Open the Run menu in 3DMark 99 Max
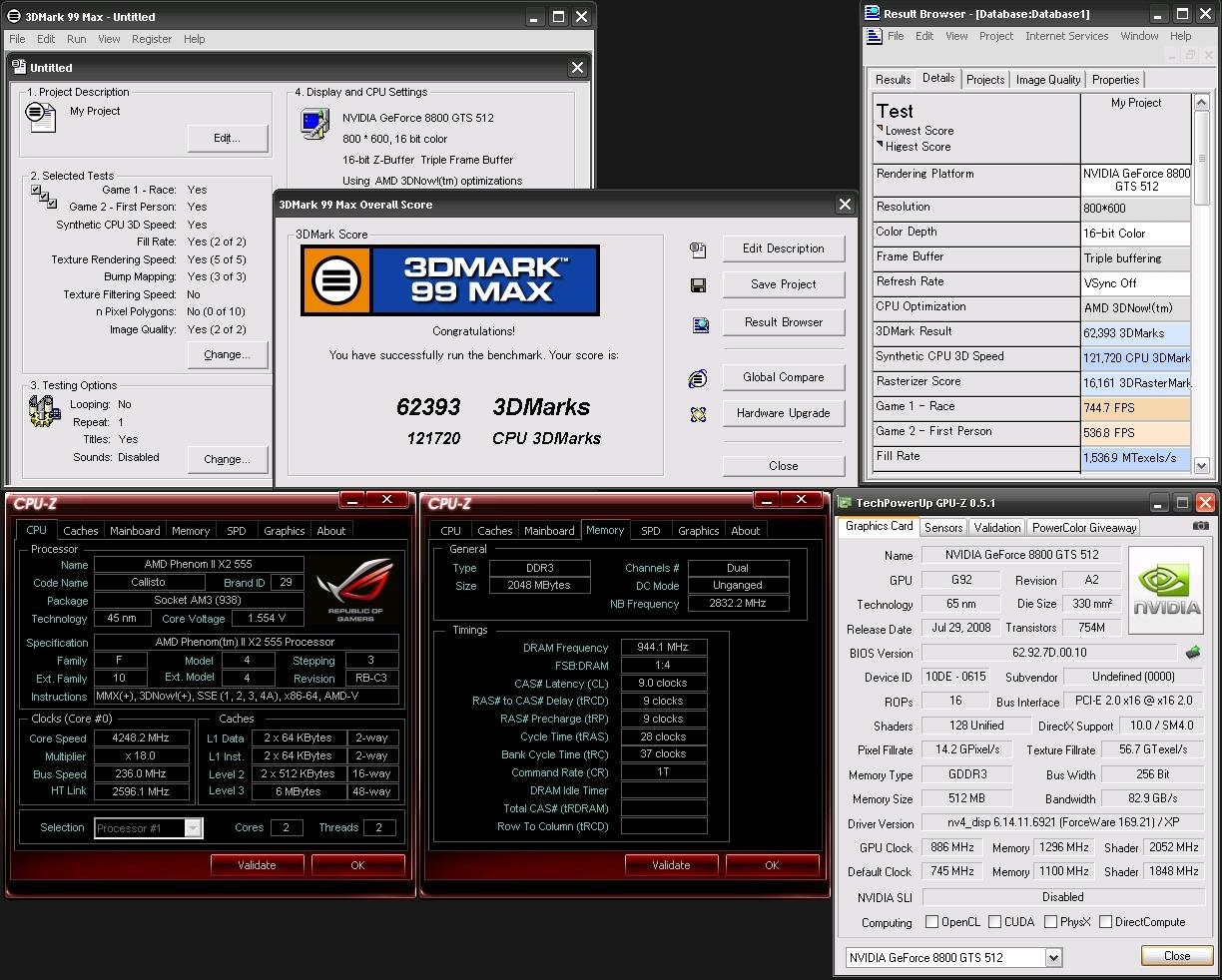This screenshot has height=980, width=1222. pyautogui.click(x=77, y=39)
